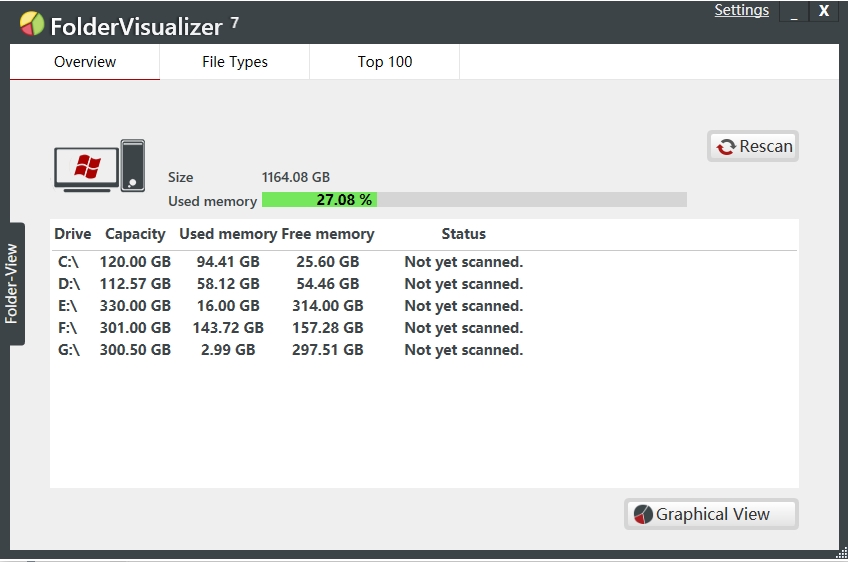Image resolution: width=848 pixels, height=562 pixels.
Task: Click the 300.50 GB capacity cell
Action: pos(135,350)
